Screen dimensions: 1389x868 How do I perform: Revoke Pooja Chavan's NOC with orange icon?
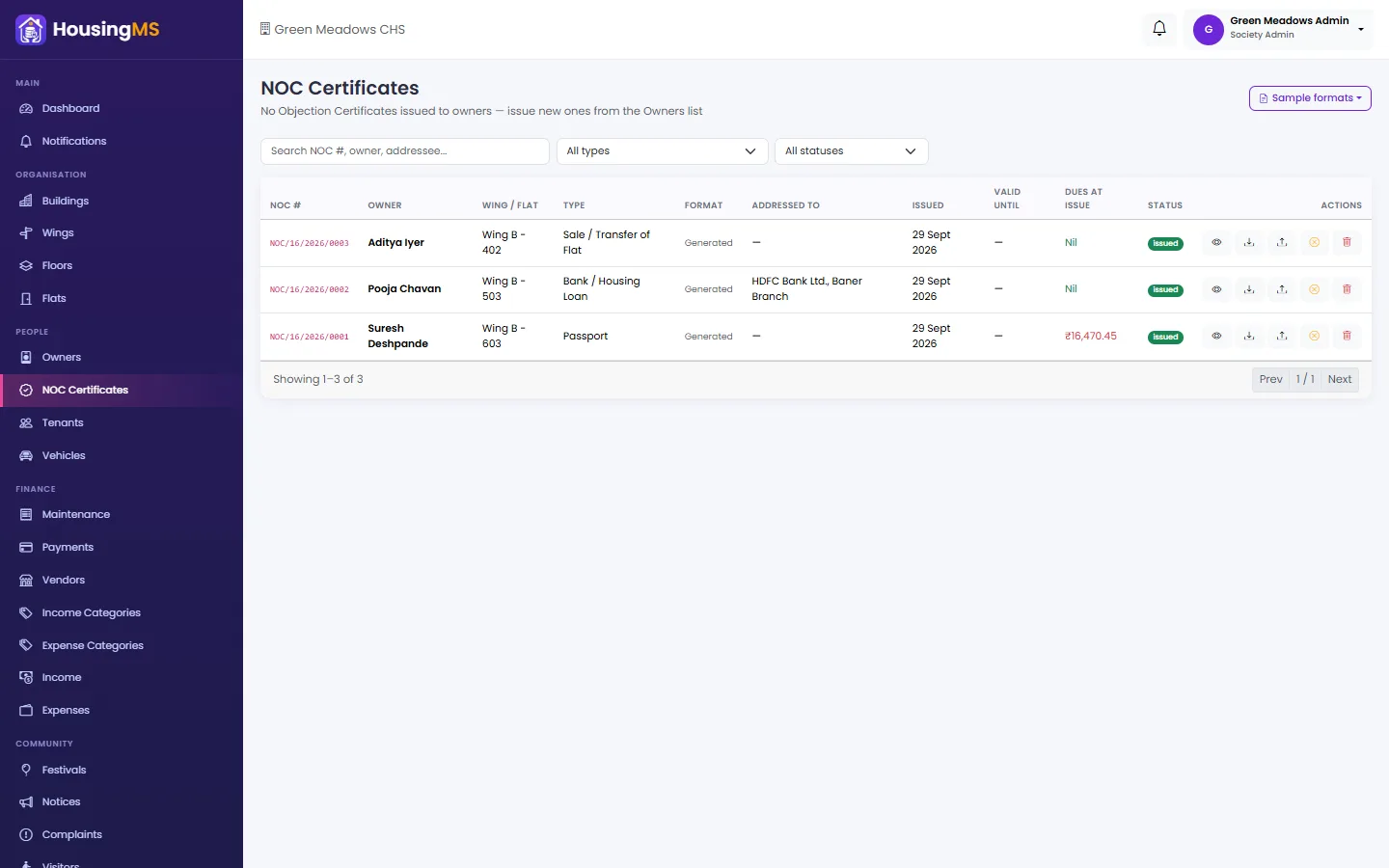tap(1314, 289)
